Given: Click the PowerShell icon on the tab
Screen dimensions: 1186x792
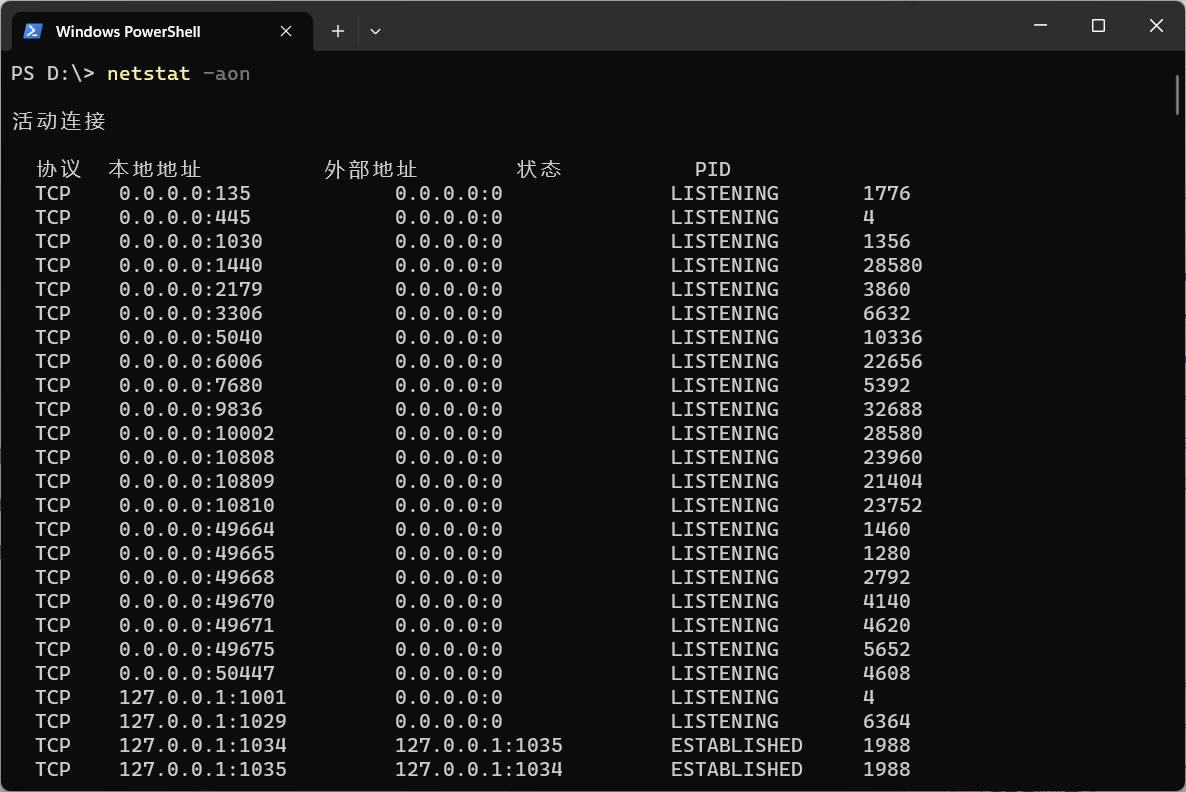Looking at the screenshot, I should pyautogui.click(x=32, y=31).
